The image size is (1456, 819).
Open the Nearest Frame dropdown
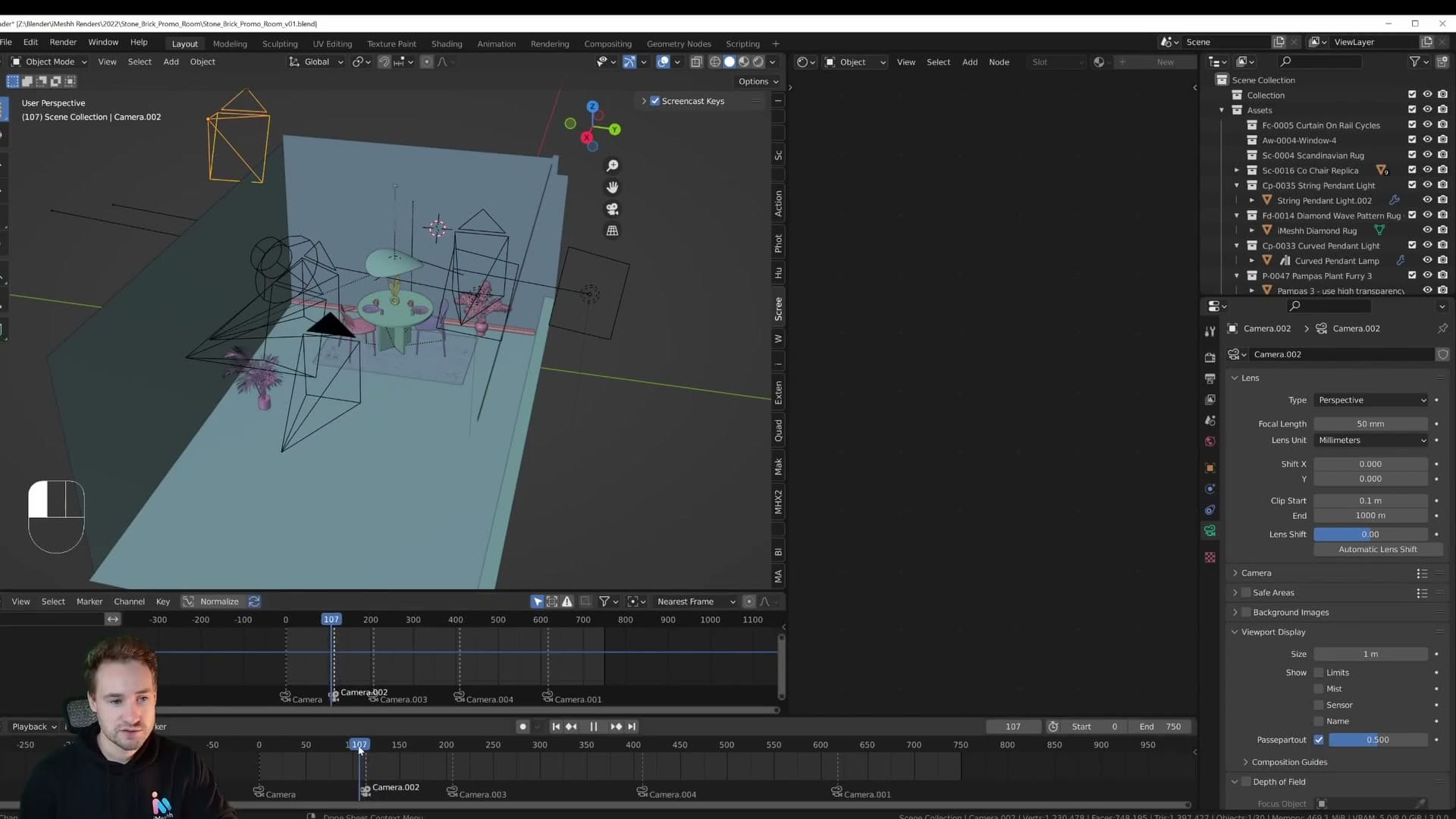pyautogui.click(x=695, y=601)
